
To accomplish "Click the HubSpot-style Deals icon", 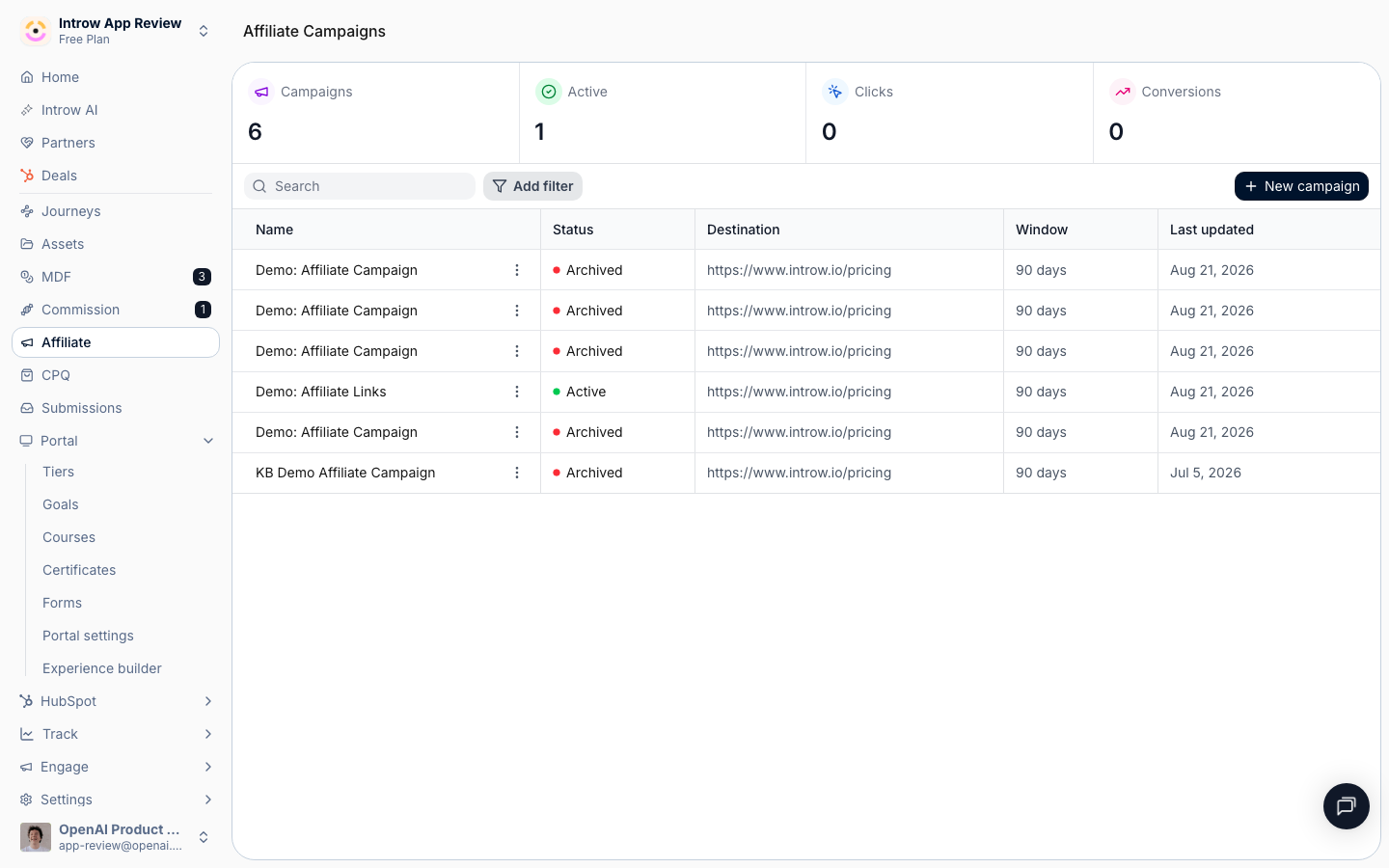I will tap(27, 176).
